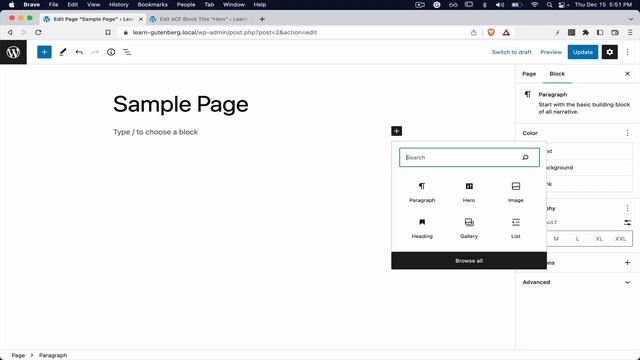The image size is (640, 360).
Task: Toggle custom font size control icon
Action: point(627,222)
